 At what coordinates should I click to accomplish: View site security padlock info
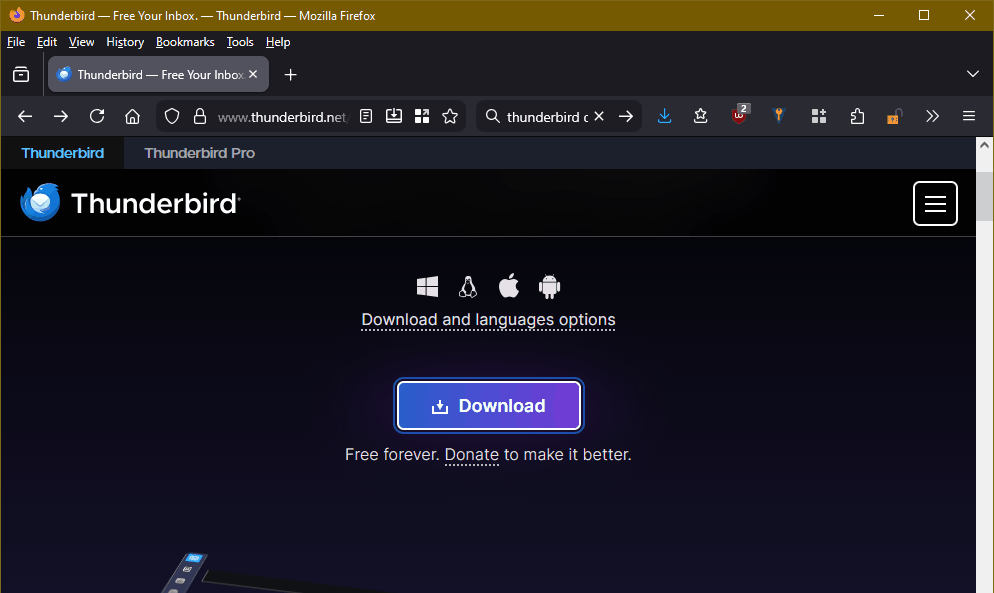point(200,116)
